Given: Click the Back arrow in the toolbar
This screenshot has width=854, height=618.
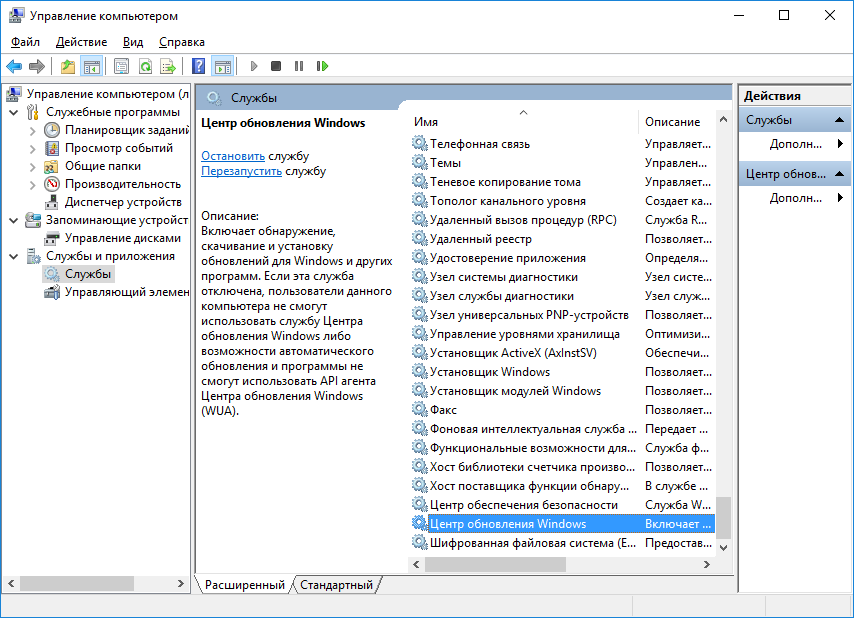Looking at the screenshot, I should tap(14, 66).
